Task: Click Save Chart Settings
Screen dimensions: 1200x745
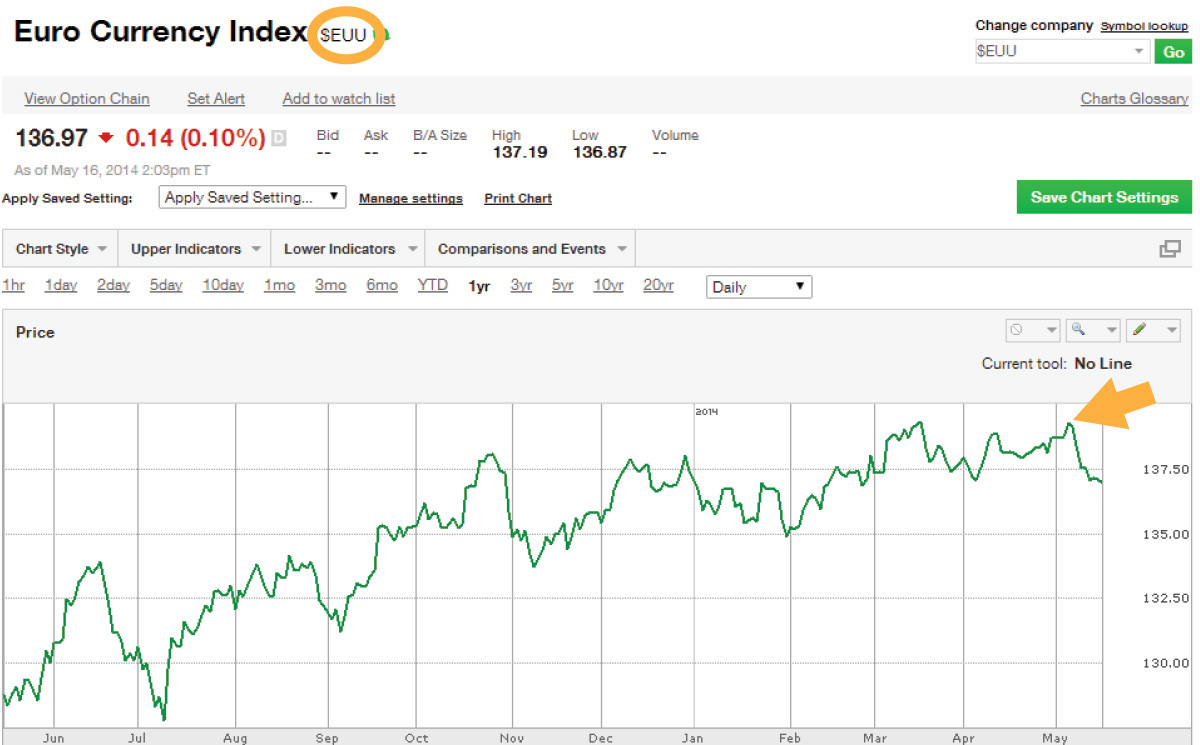Action: click(x=1103, y=196)
